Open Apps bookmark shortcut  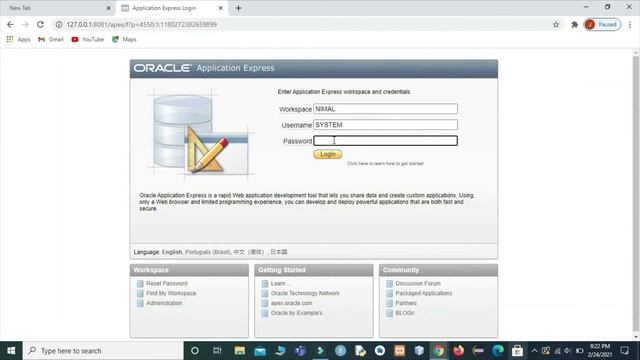click(x=18, y=40)
